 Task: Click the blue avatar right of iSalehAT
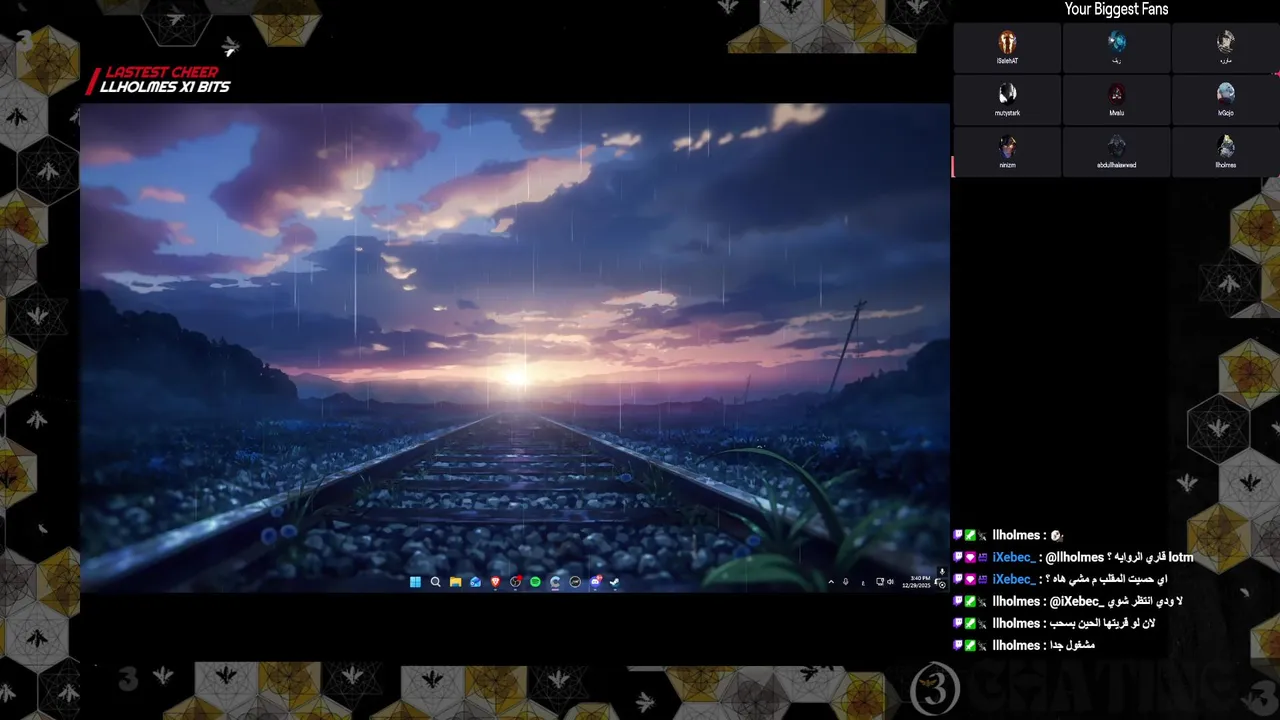1116,43
